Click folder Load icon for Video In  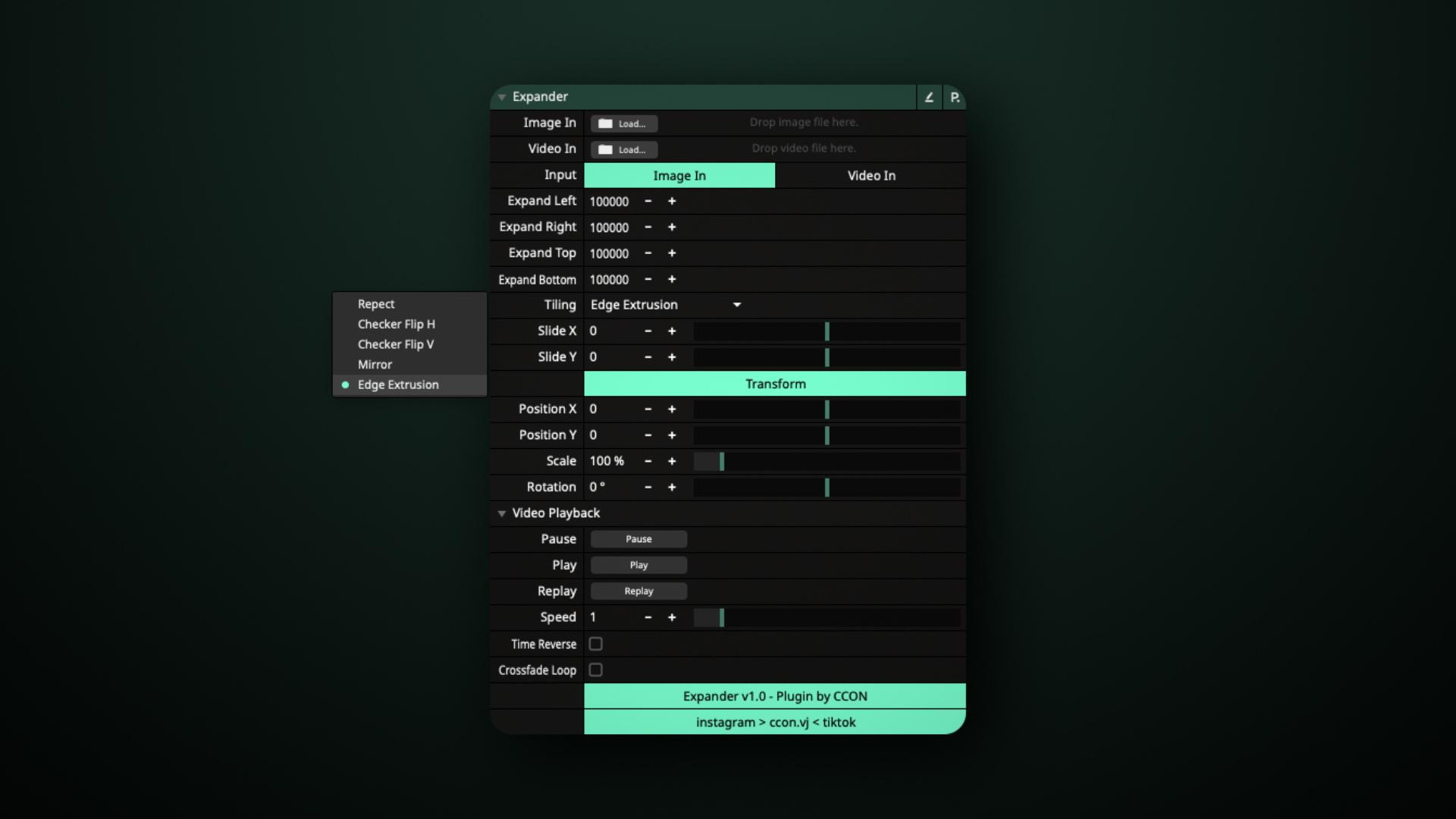[605, 149]
